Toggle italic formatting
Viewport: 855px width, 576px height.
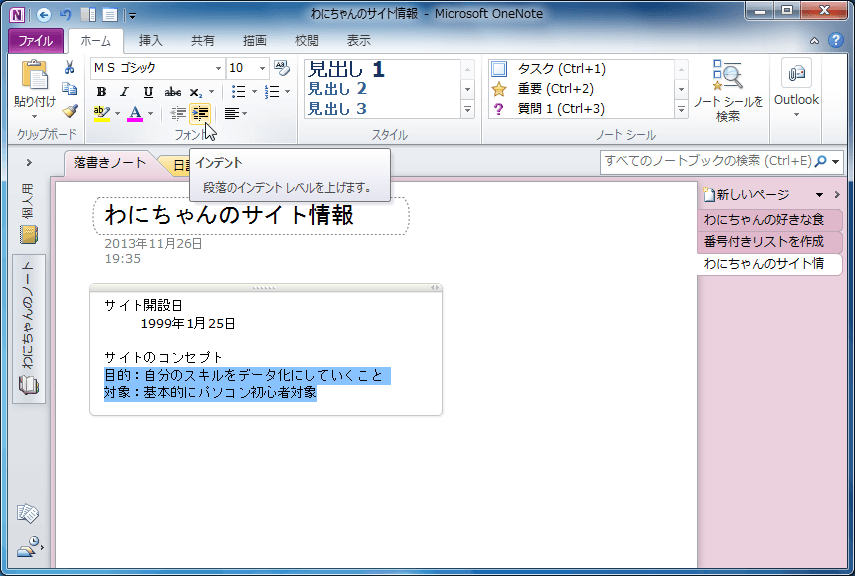click(124, 92)
